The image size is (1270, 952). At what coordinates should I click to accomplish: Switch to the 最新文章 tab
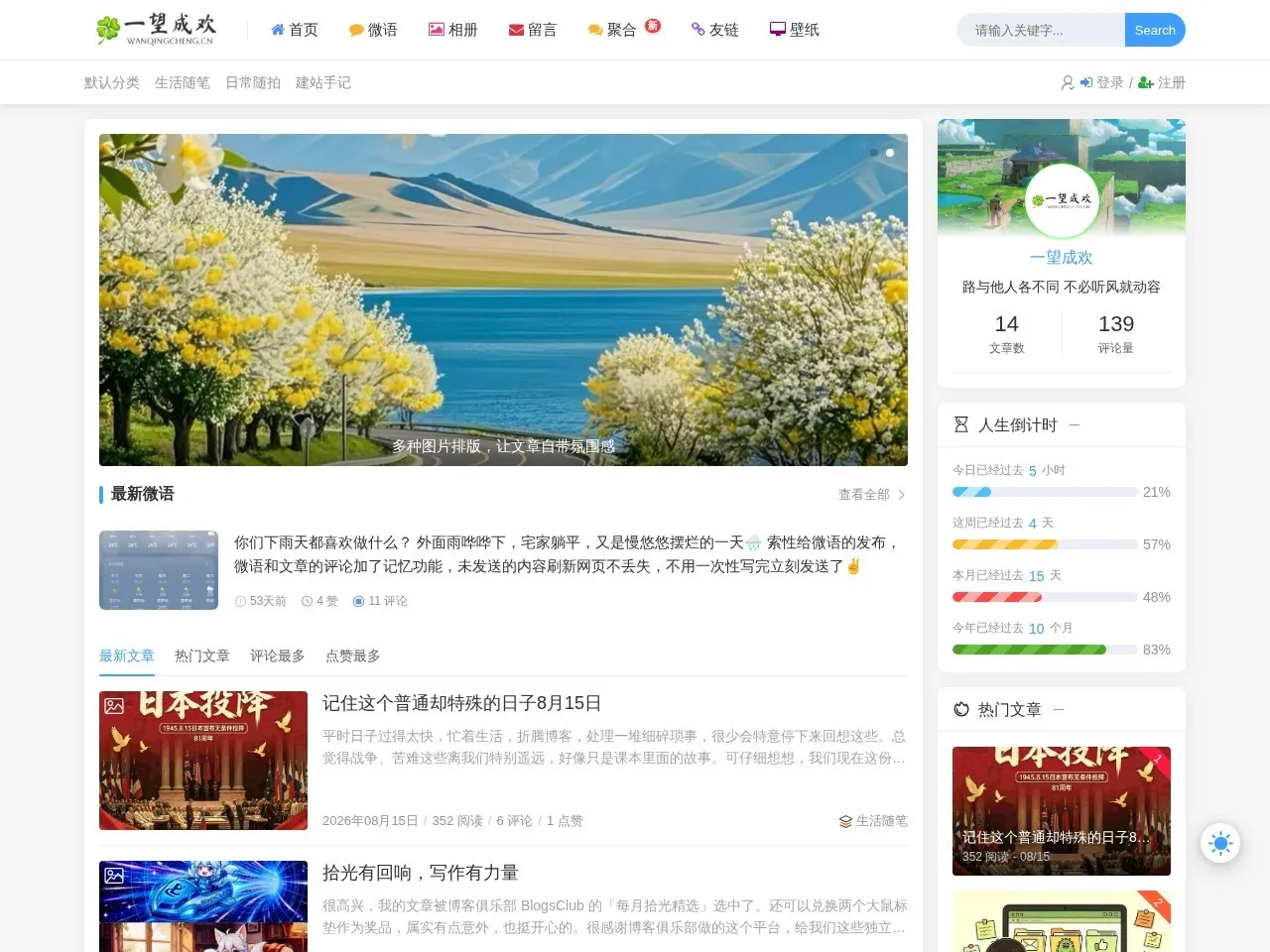click(x=127, y=655)
